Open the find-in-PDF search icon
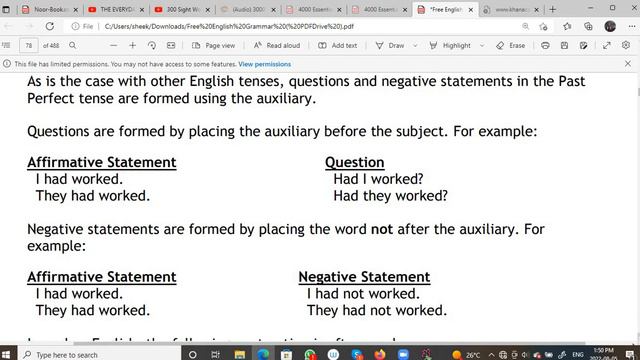 (x=73, y=45)
